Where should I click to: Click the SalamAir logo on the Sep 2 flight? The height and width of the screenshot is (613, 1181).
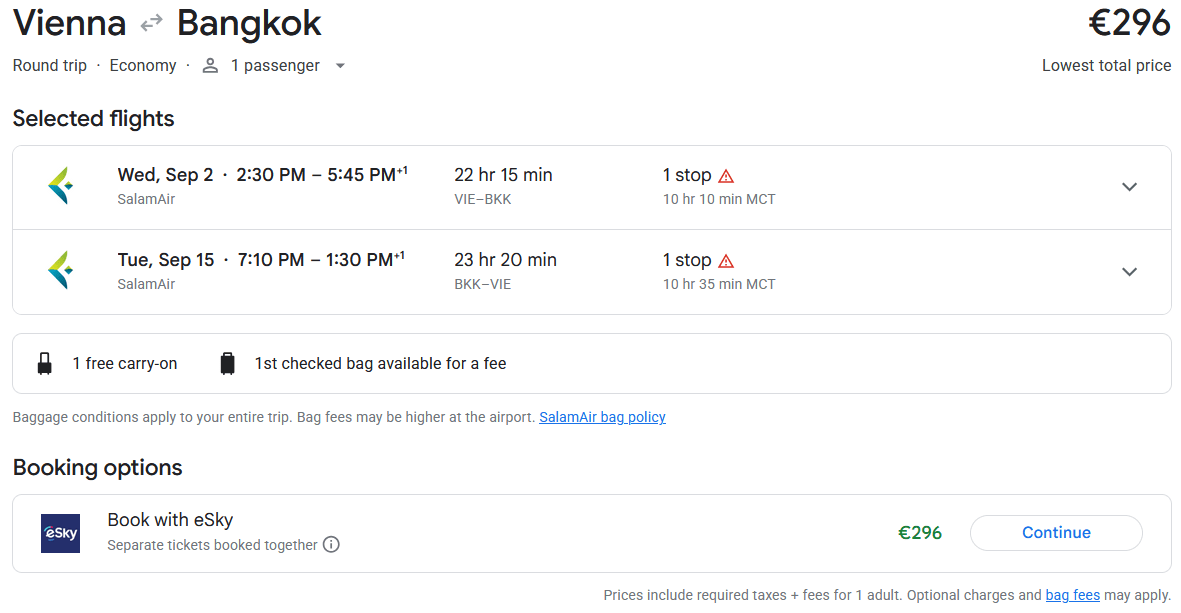click(60, 186)
